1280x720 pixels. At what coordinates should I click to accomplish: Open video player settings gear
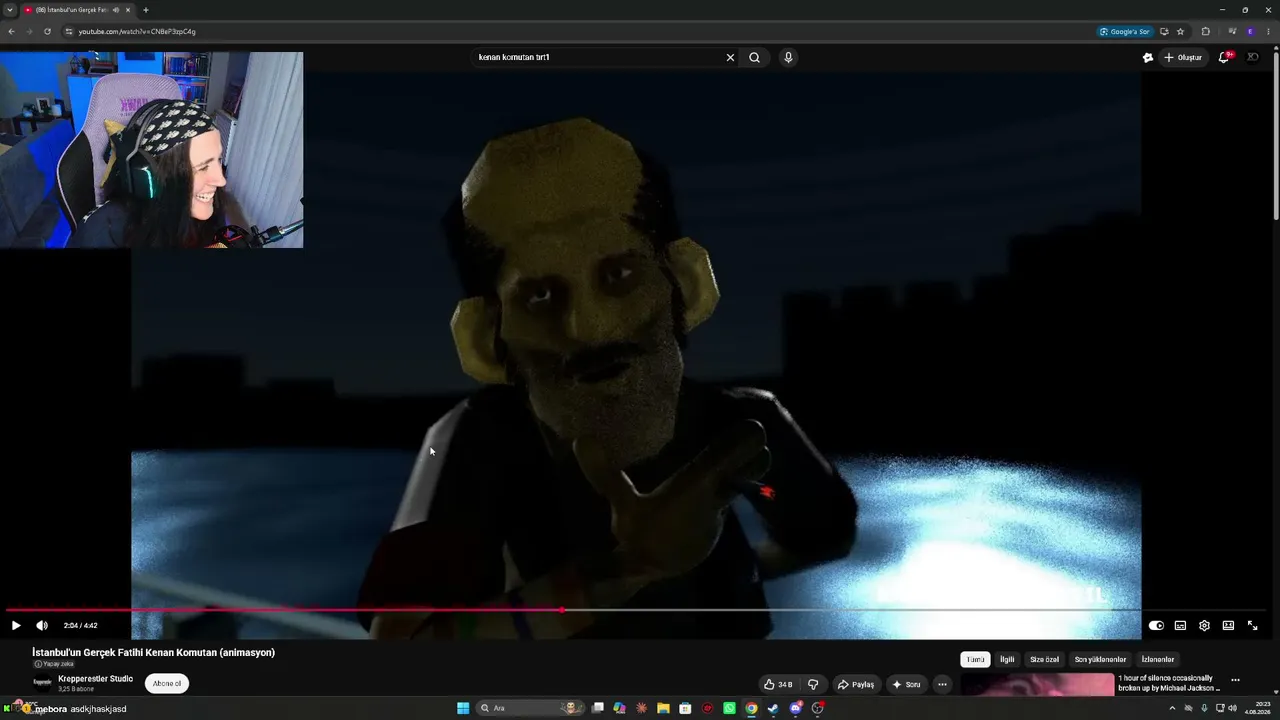[1204, 626]
